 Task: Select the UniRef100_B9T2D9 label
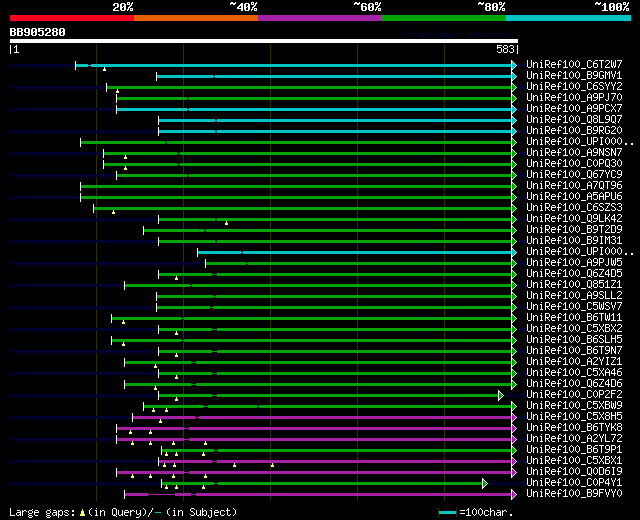574,230
